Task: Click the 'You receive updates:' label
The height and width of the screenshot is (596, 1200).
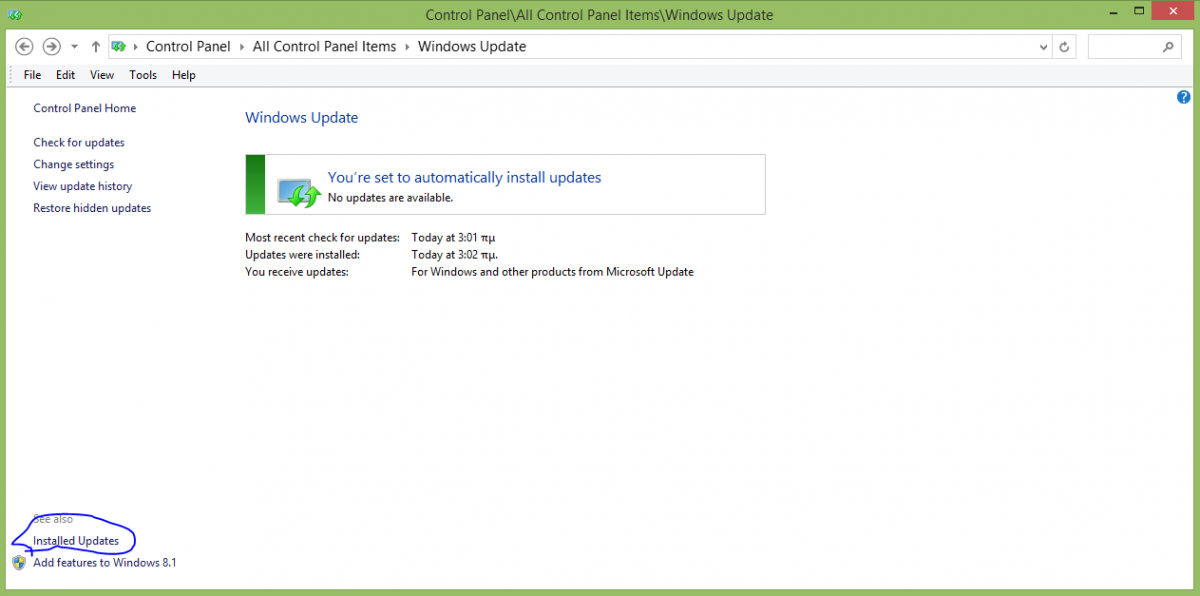Action: pos(296,272)
